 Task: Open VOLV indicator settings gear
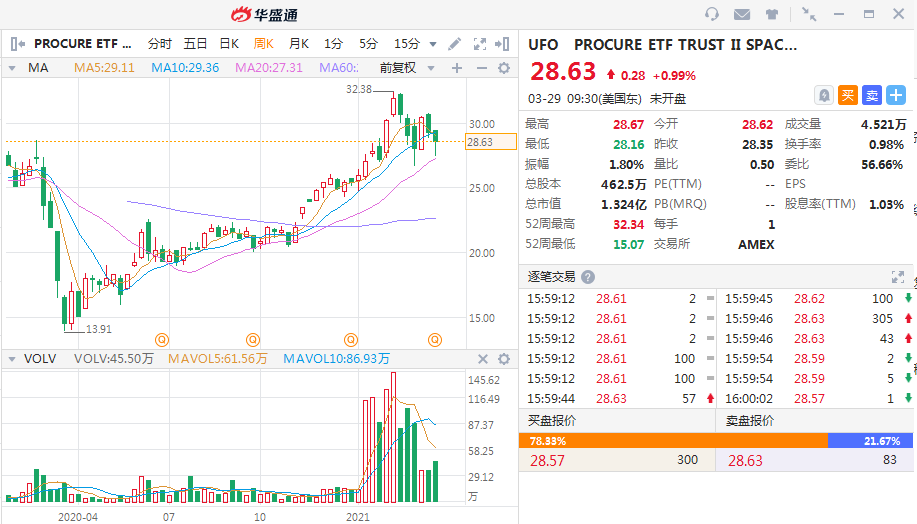[x=504, y=359]
